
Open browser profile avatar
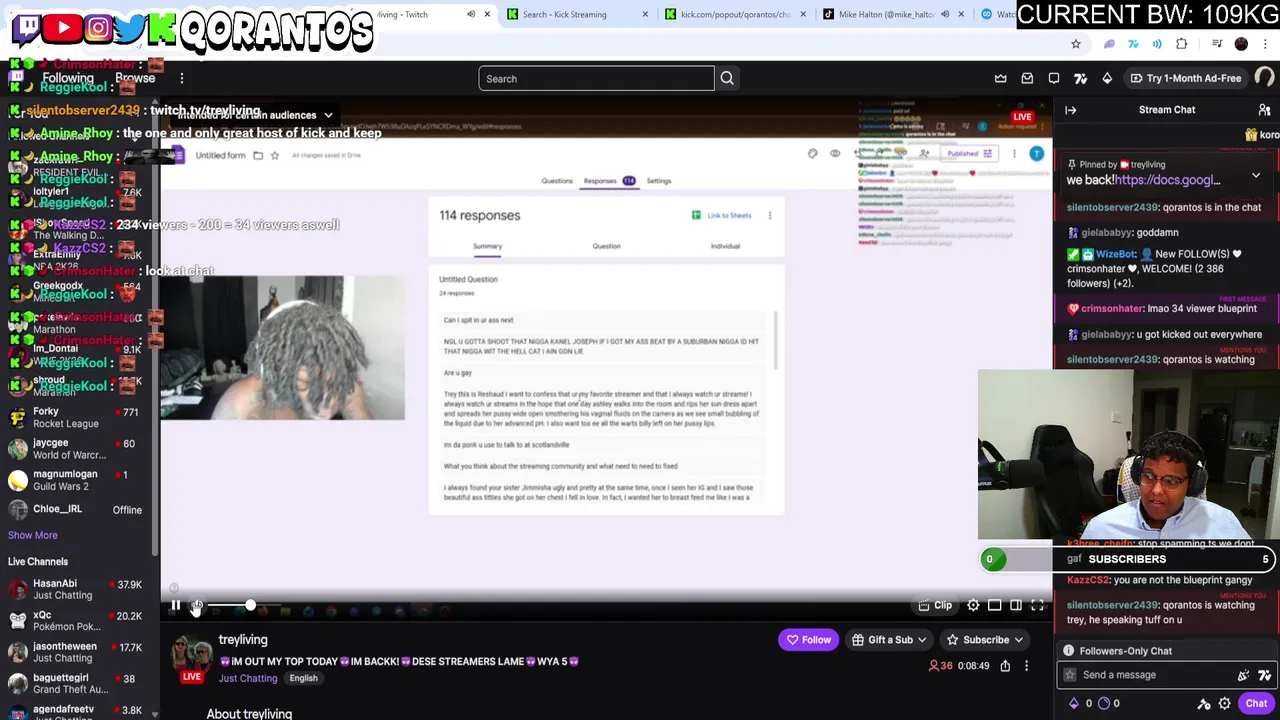pyautogui.click(x=1241, y=44)
